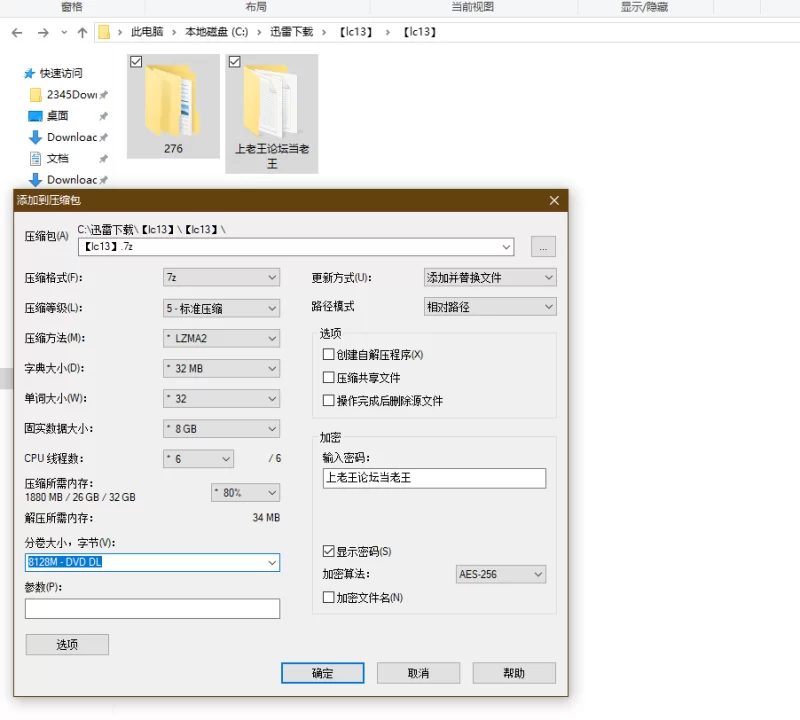This screenshot has height=720, width=800.
Task: Select the 276 folder thumbnail
Action: (173, 106)
